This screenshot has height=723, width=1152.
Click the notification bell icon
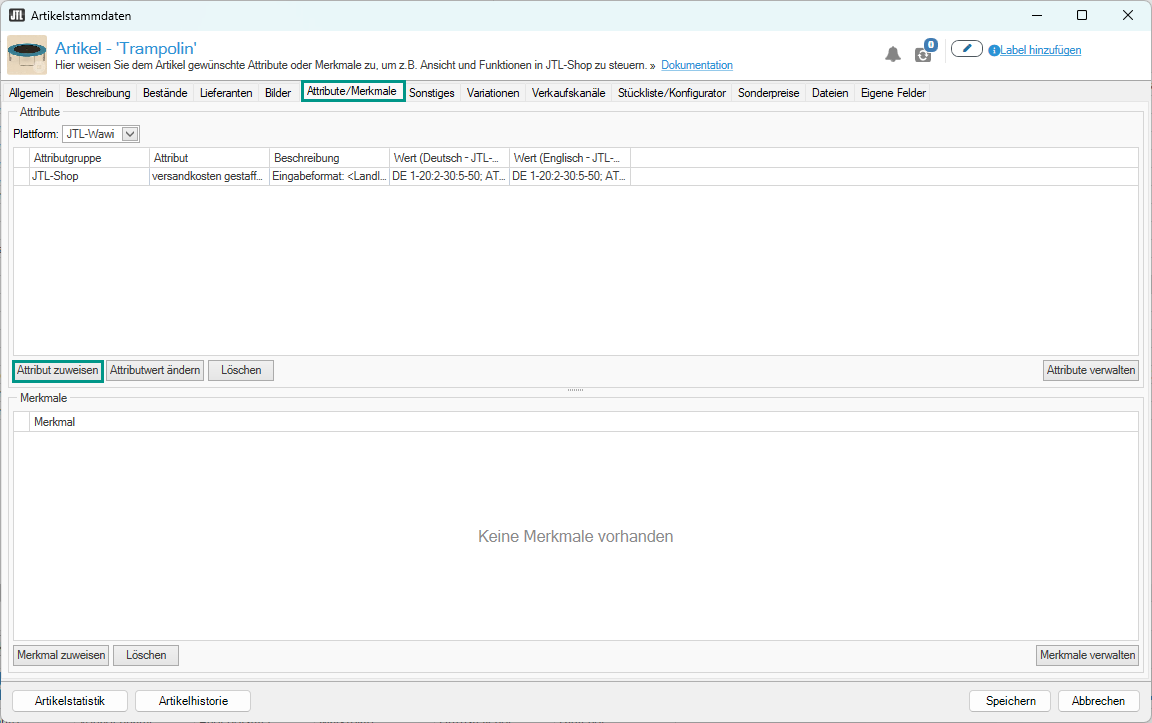(x=893, y=54)
